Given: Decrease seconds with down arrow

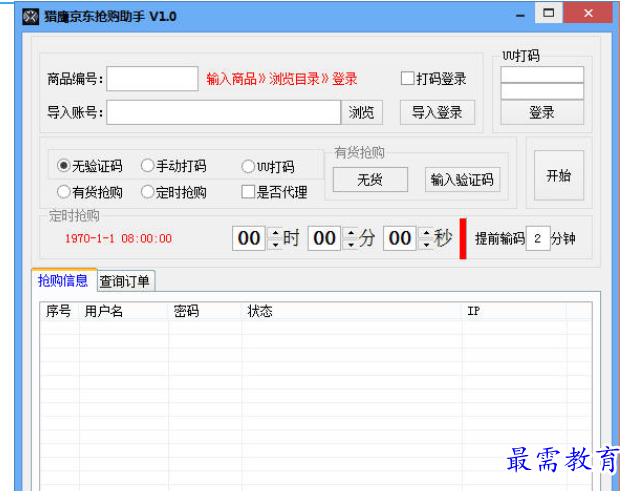Looking at the screenshot, I should (427, 244).
